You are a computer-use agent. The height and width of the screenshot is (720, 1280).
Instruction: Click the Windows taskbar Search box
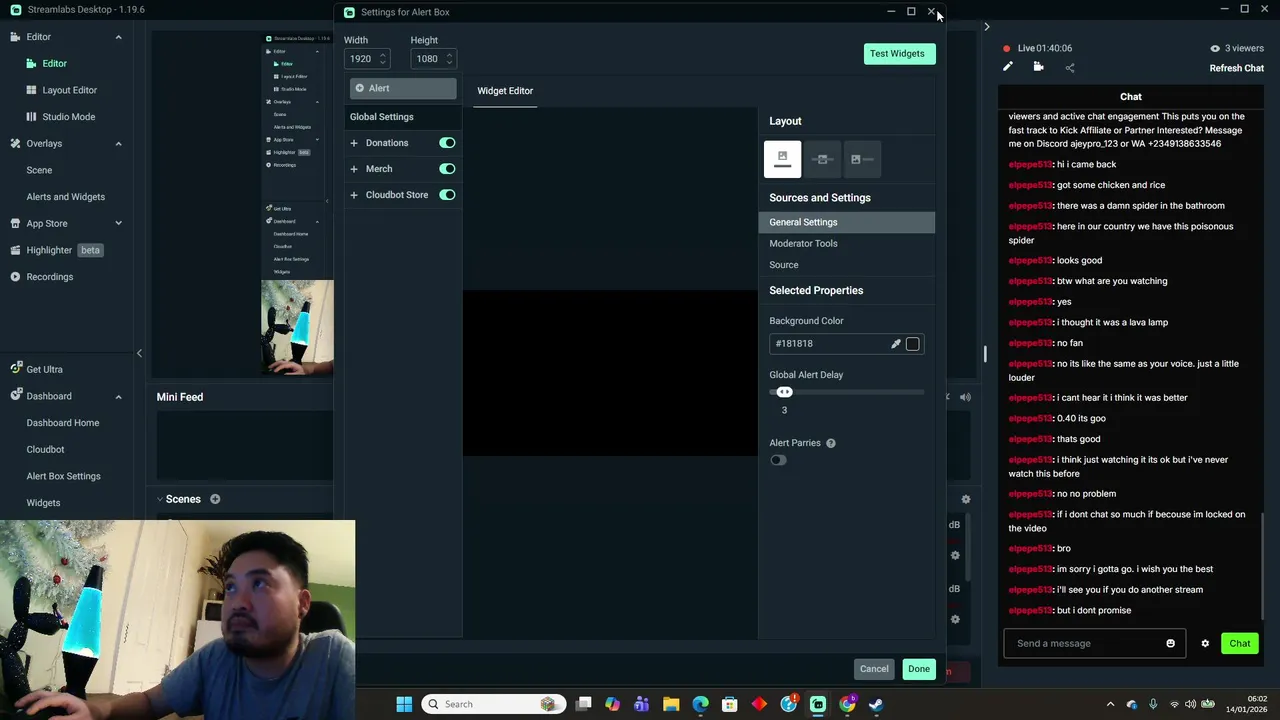pyautogui.click(x=493, y=704)
